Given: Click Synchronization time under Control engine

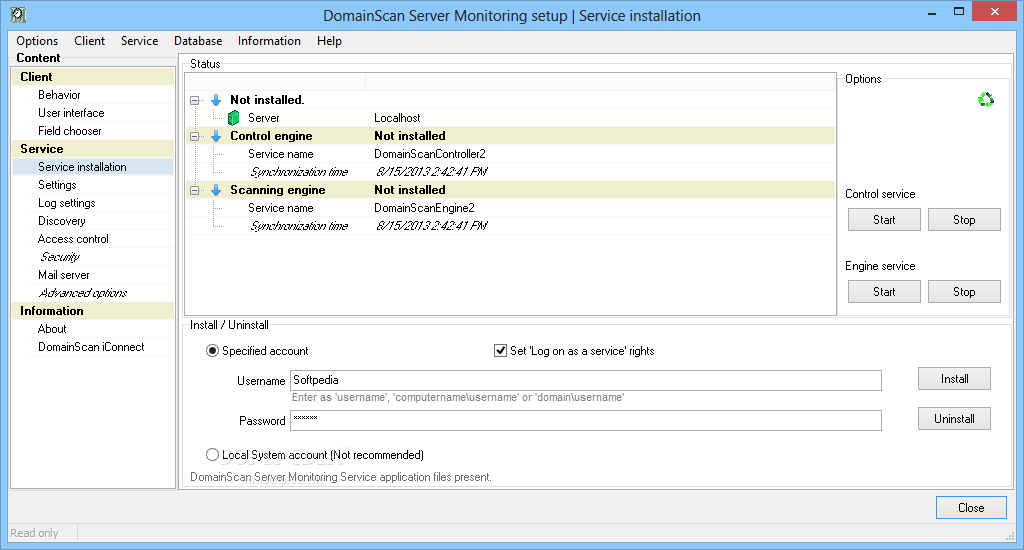Looking at the screenshot, I should click(299, 172).
